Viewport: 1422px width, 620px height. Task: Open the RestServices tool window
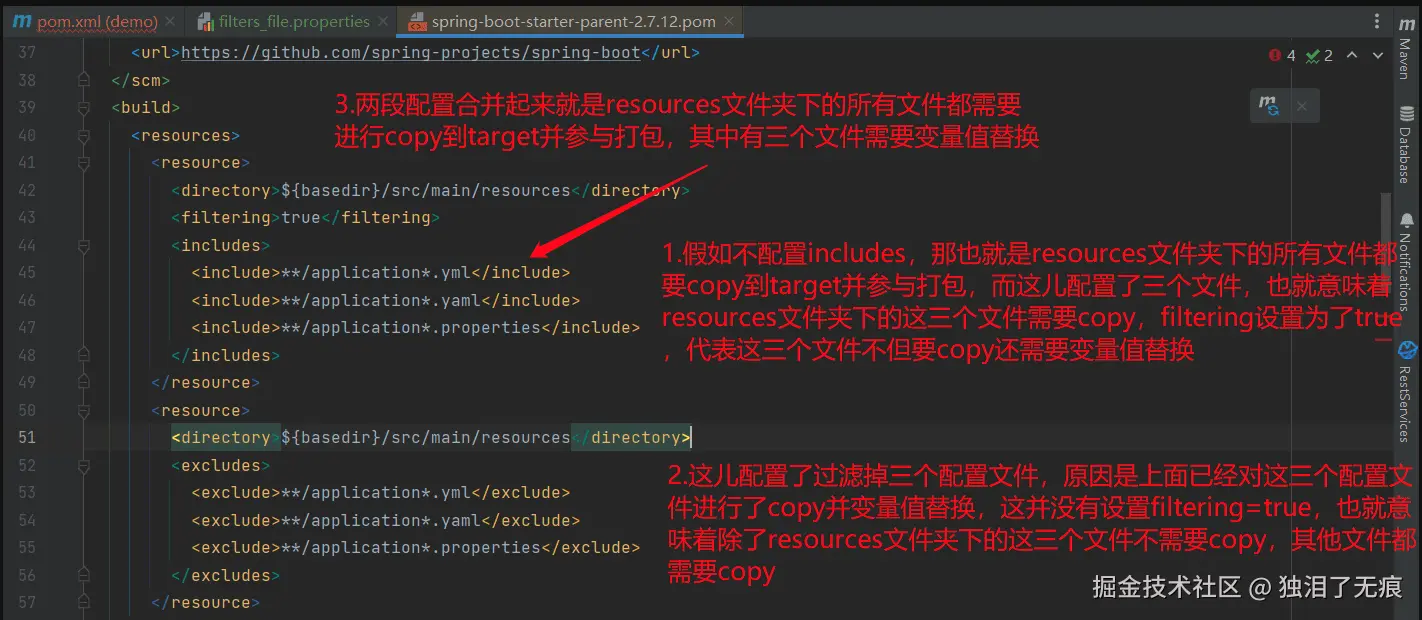coord(1407,392)
